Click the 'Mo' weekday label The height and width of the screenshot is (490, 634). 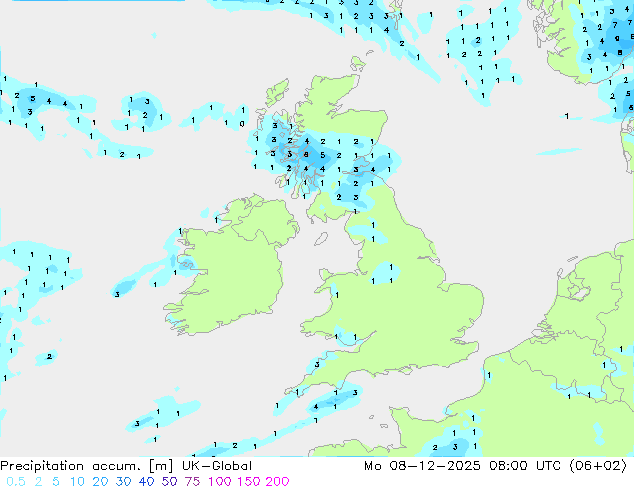click(372, 466)
